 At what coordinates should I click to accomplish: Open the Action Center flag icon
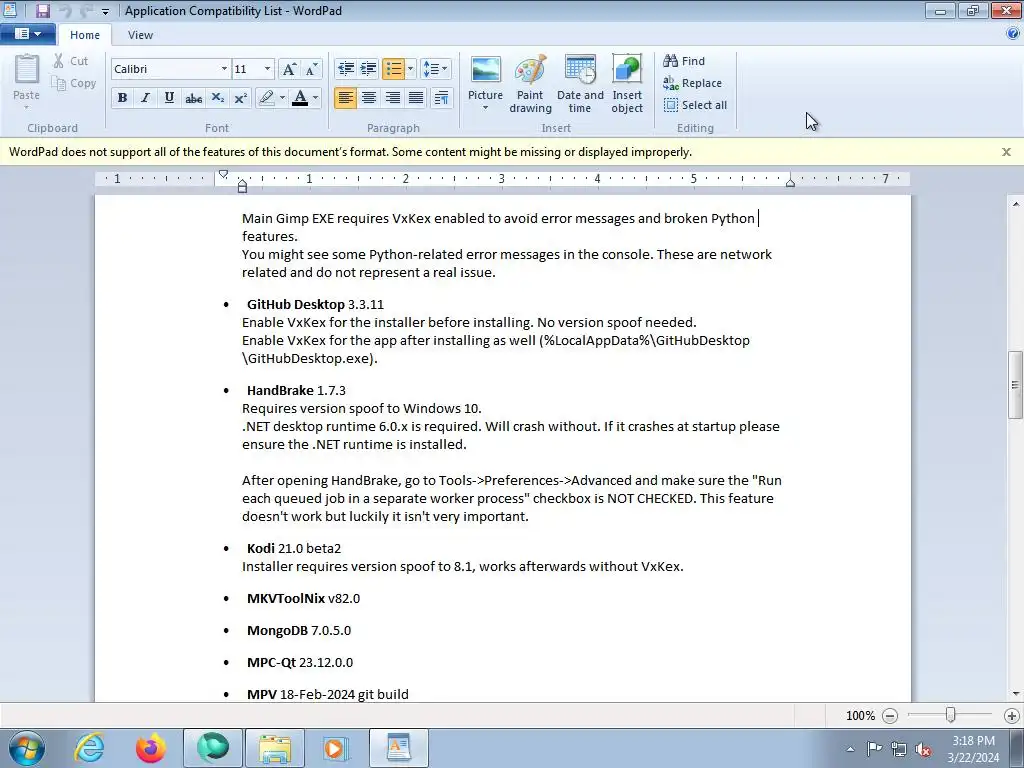(x=874, y=749)
